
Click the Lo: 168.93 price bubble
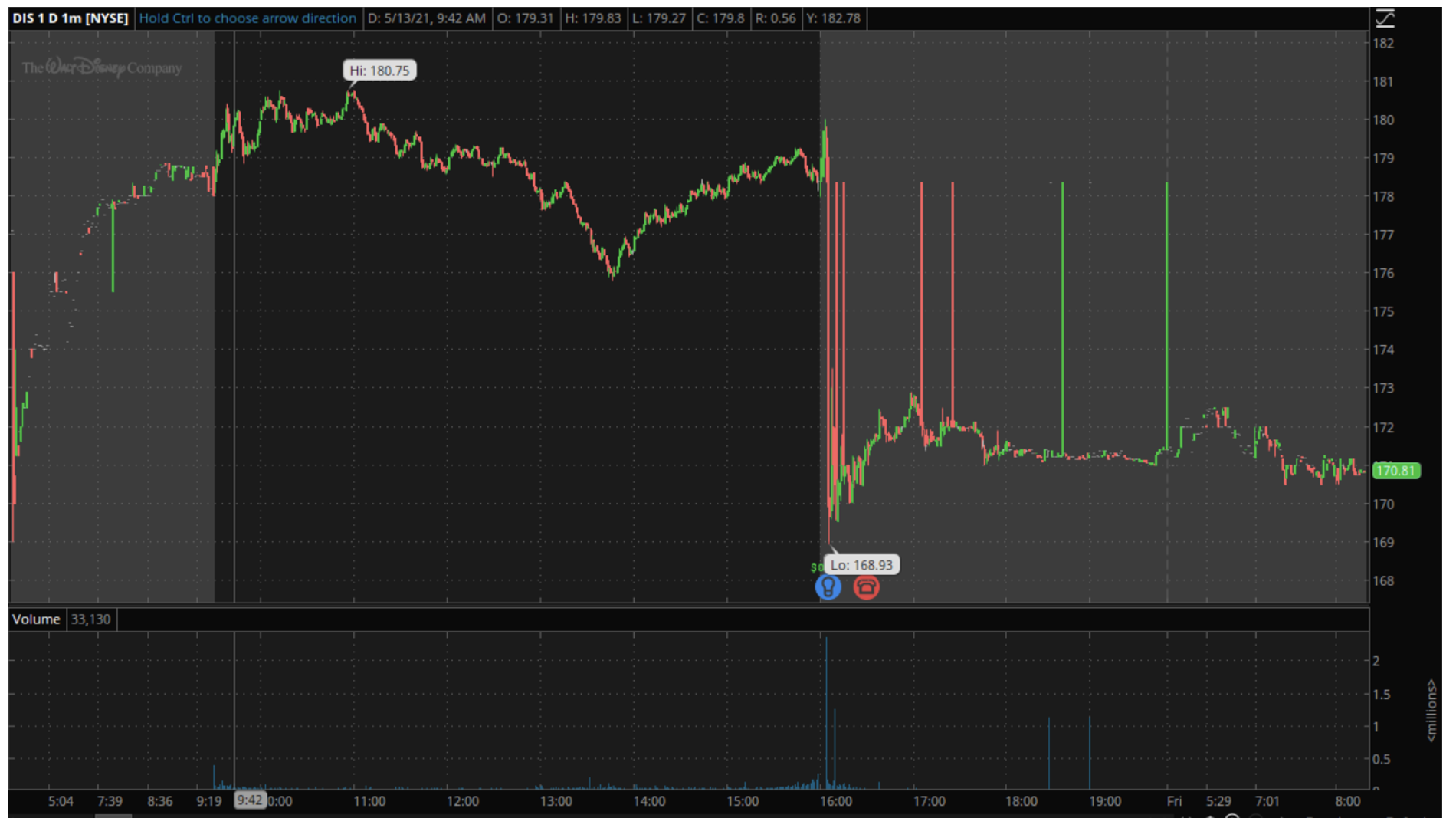coord(862,565)
